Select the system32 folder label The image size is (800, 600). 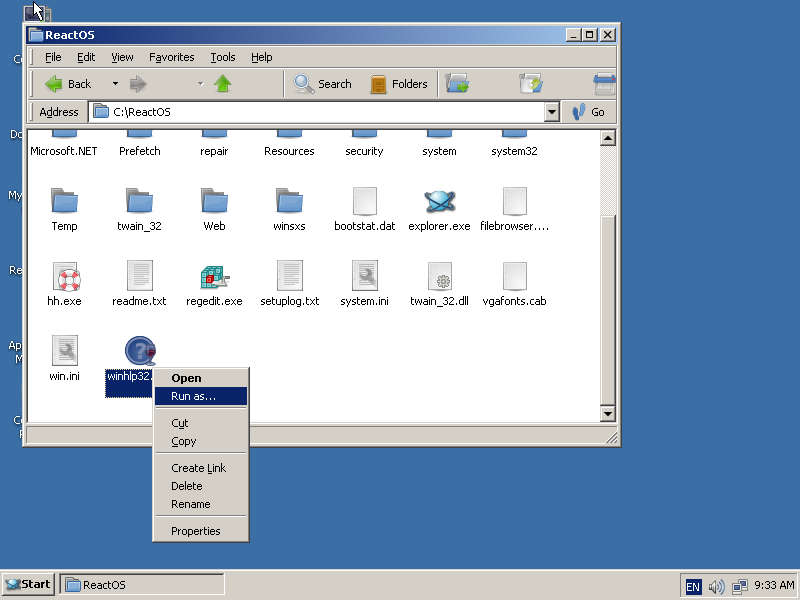(514, 152)
